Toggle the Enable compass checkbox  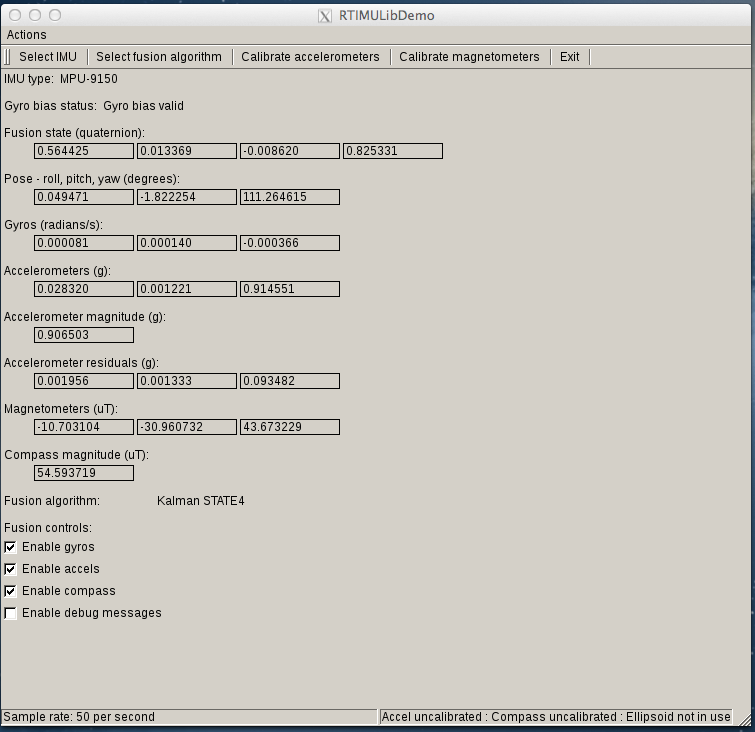pyautogui.click(x=11, y=591)
